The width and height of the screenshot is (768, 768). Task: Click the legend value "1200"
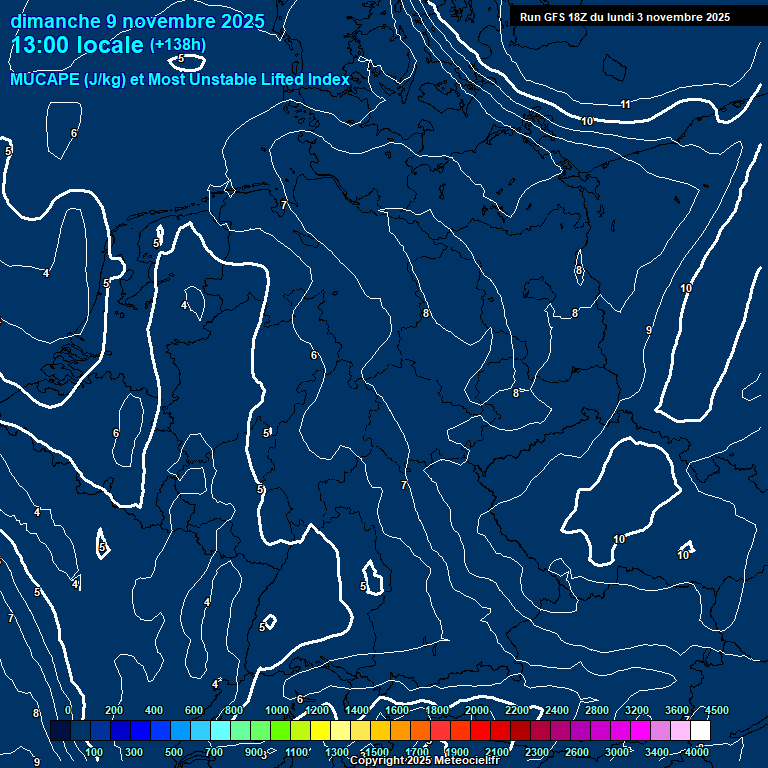tap(317, 710)
